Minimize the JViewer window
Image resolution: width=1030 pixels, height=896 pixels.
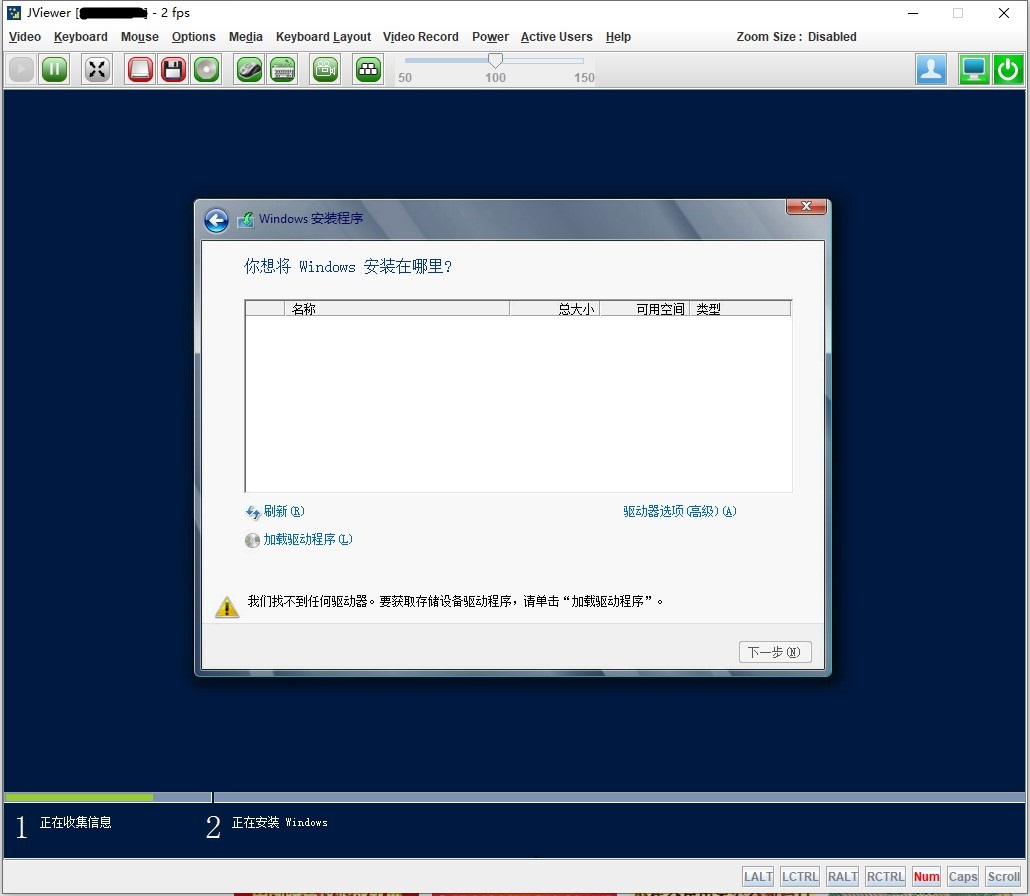coord(913,13)
